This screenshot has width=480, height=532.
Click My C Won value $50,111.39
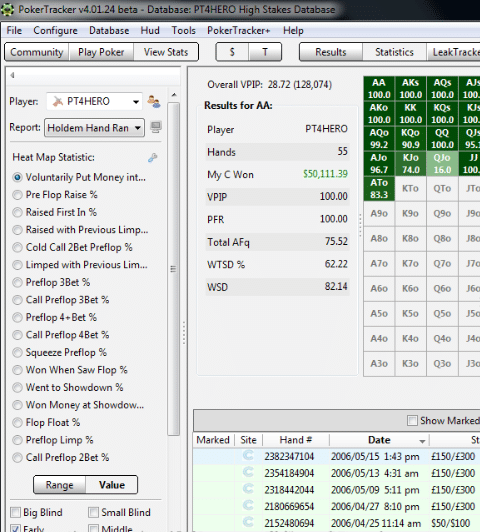point(325,174)
